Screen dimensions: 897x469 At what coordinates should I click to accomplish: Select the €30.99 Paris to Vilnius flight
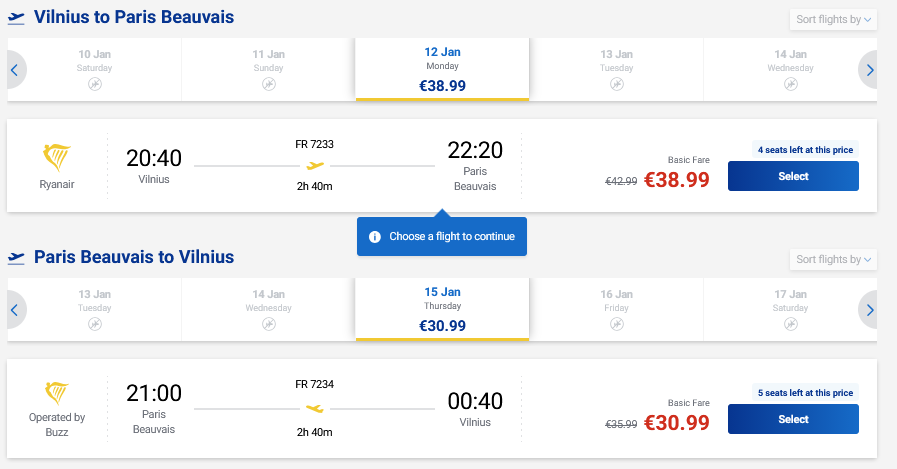pos(793,419)
